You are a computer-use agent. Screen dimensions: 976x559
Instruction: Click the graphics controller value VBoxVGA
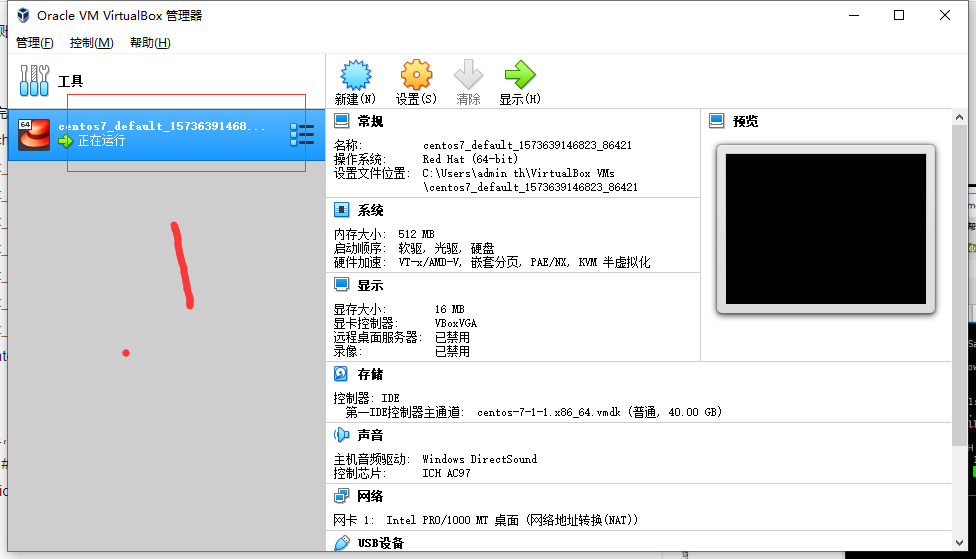[x=456, y=323]
